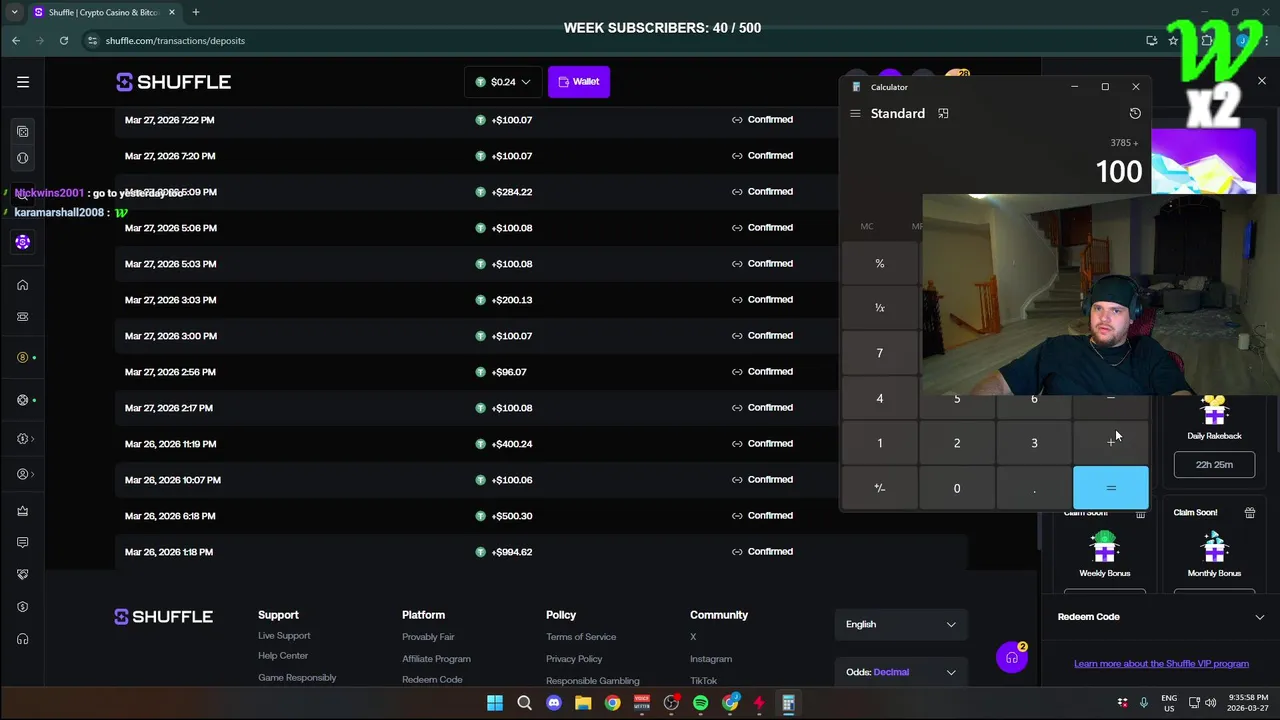Open the casino dice icon in sidebar

22,131
